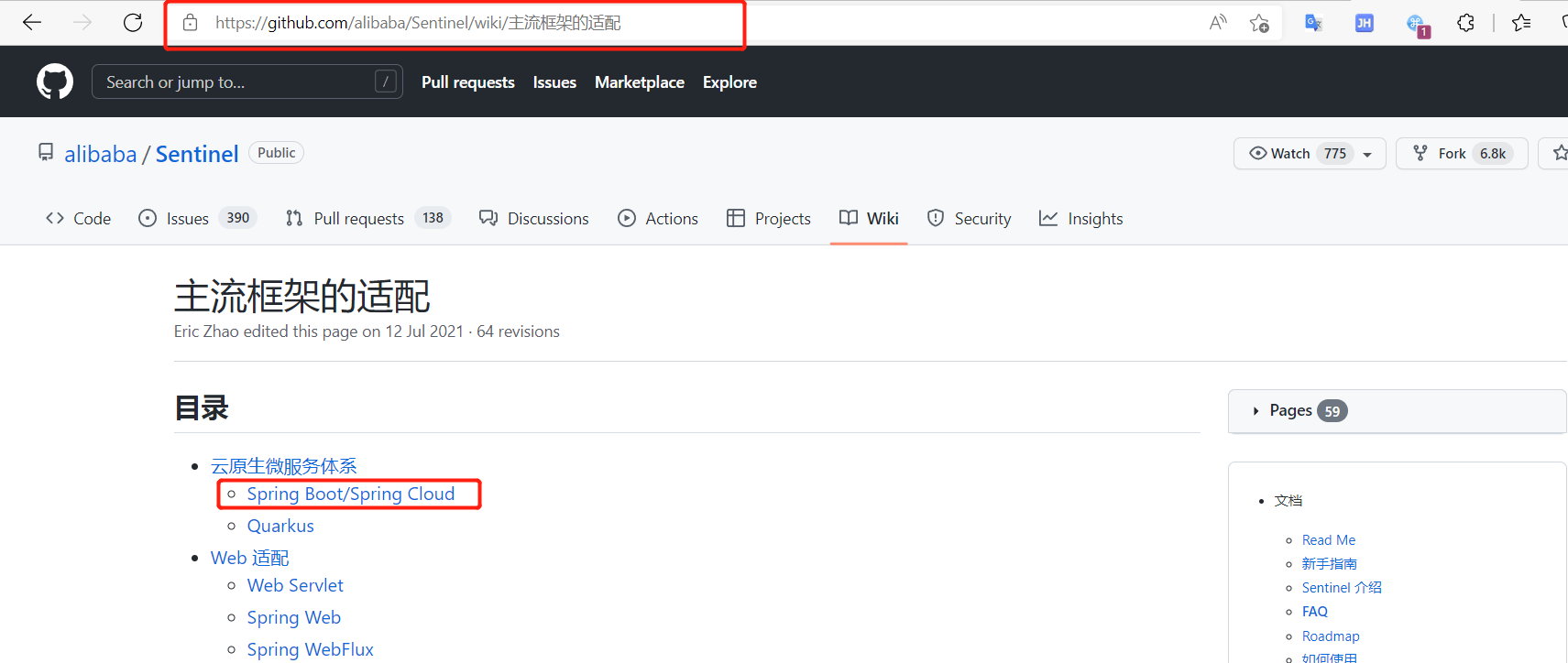Switch to the Security tab
This screenshot has width=1568, height=663.
tap(970, 218)
